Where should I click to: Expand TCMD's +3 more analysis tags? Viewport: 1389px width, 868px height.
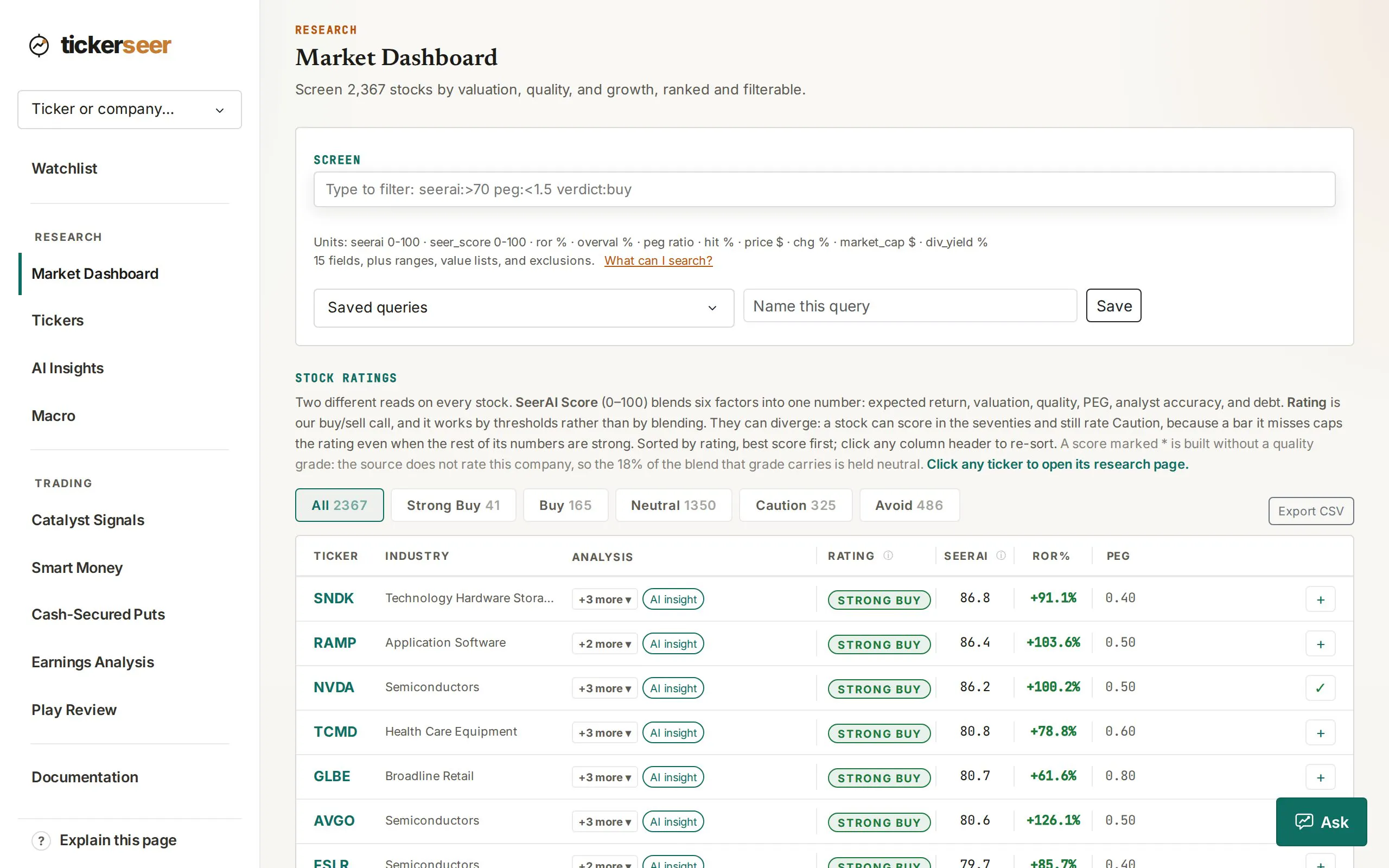(604, 732)
